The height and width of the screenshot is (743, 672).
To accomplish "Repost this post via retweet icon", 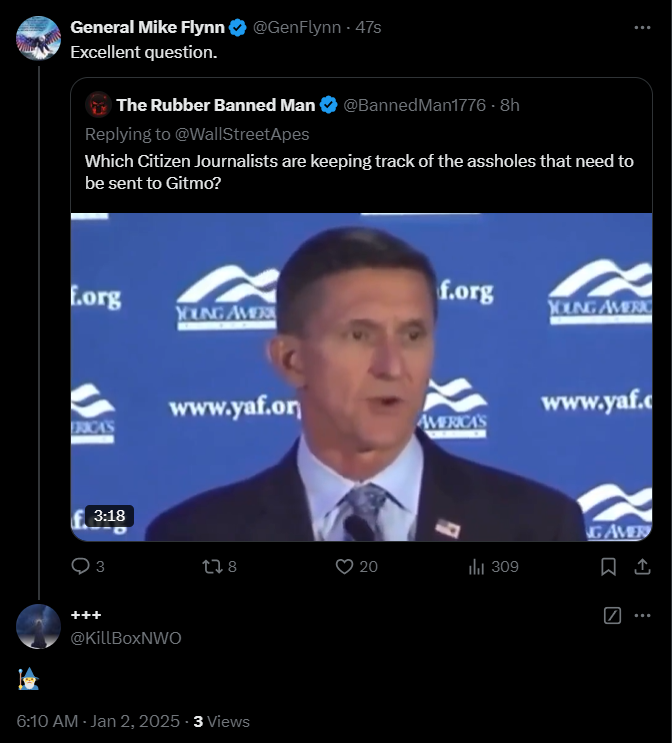I will 211,567.
